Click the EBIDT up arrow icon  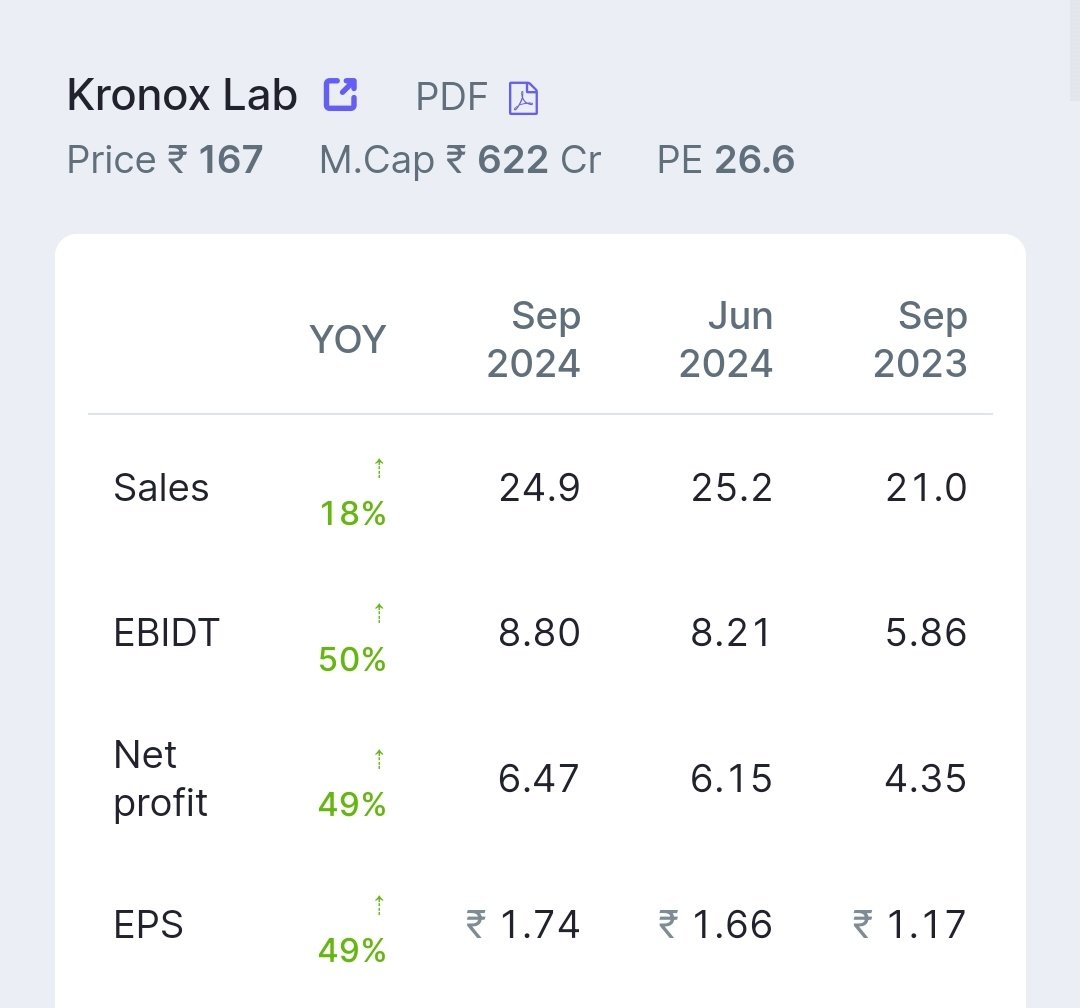379,613
